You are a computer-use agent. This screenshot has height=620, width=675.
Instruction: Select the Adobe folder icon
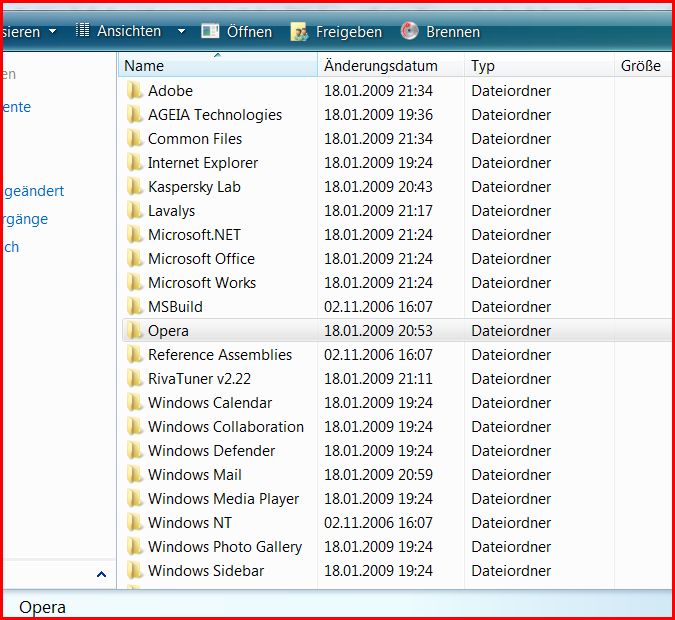click(135, 90)
